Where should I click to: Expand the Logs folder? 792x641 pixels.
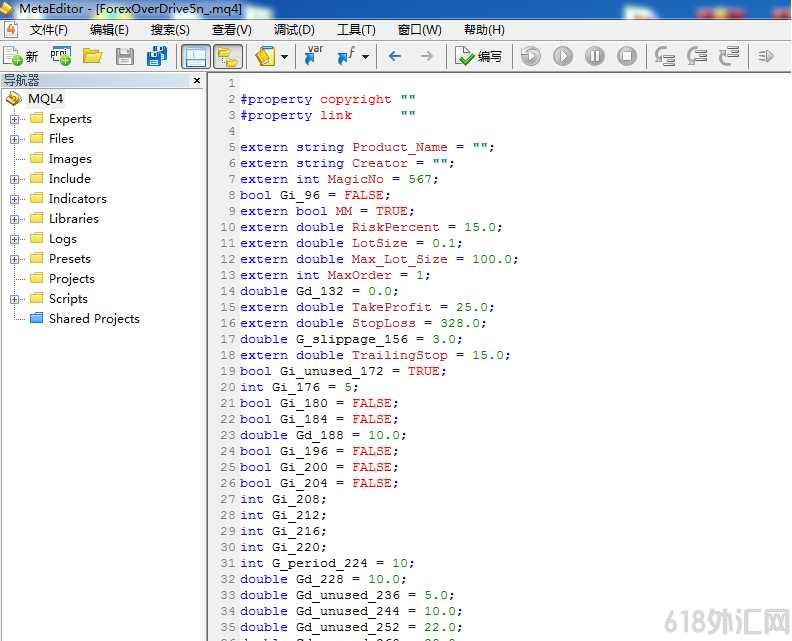14,239
